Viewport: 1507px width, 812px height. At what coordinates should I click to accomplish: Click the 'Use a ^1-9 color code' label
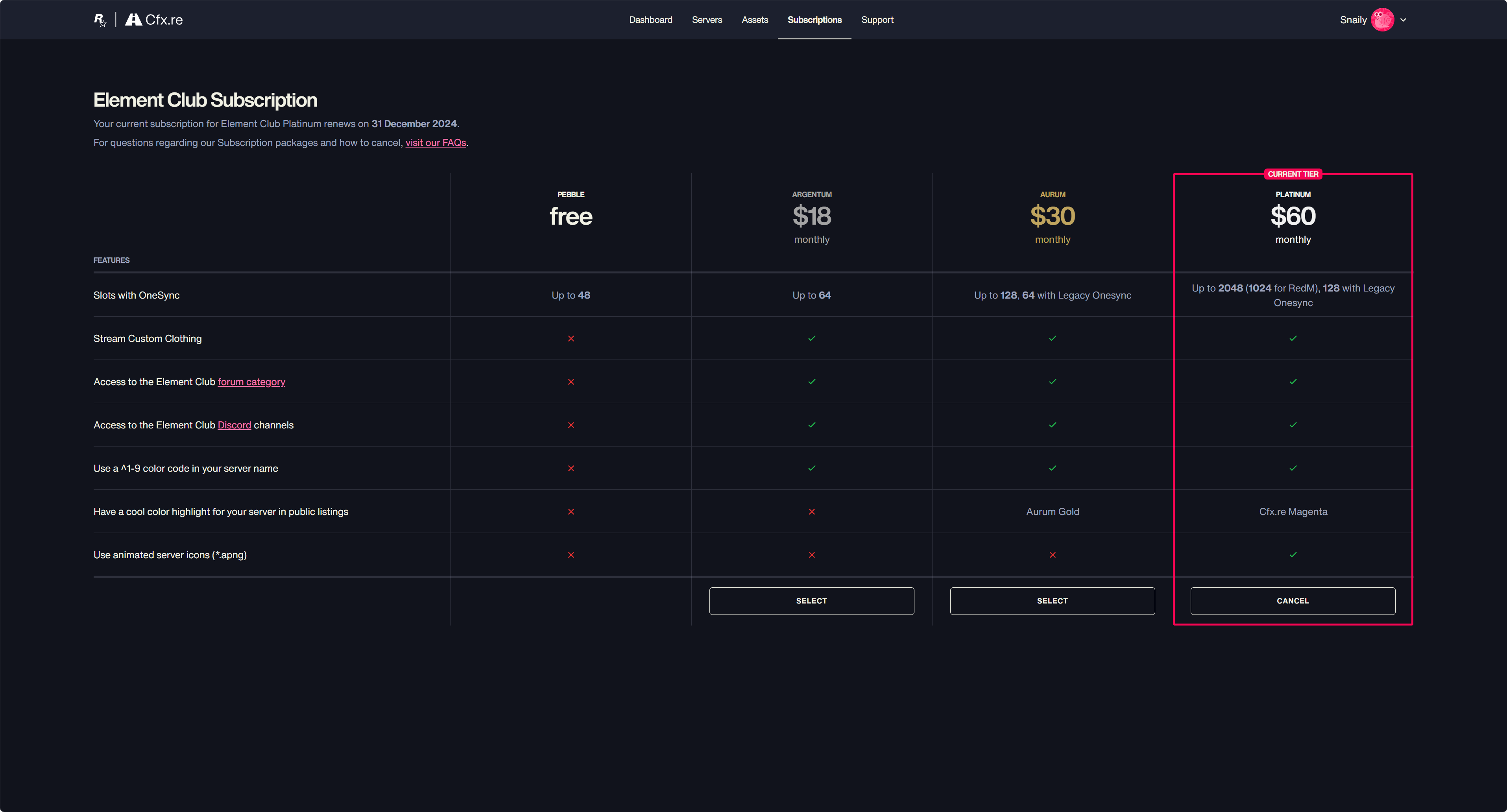[x=185, y=469]
